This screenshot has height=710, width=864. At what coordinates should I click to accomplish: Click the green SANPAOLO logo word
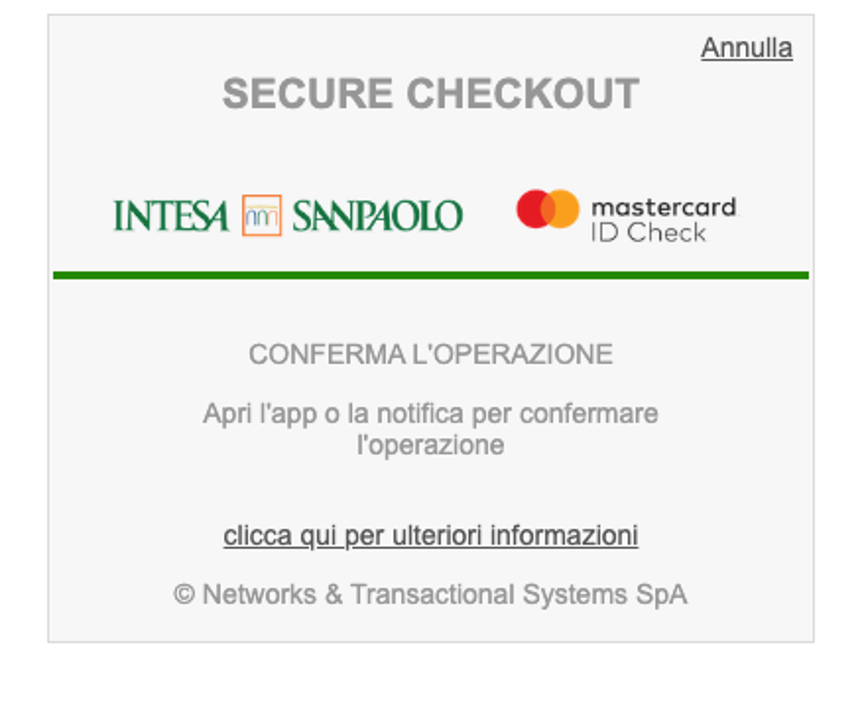[x=377, y=216]
